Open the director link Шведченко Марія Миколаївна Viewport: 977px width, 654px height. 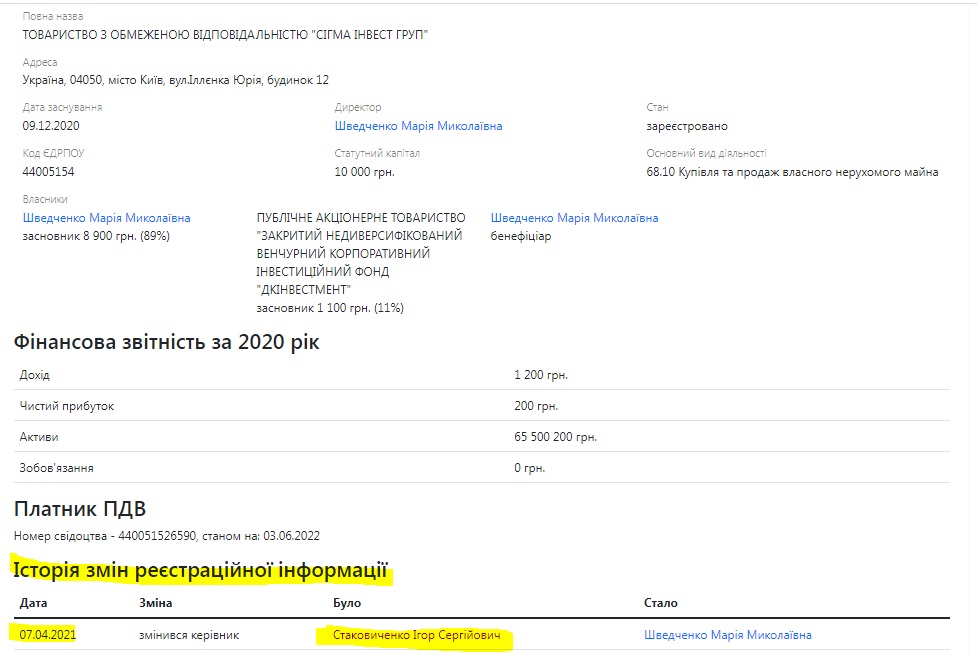point(418,126)
